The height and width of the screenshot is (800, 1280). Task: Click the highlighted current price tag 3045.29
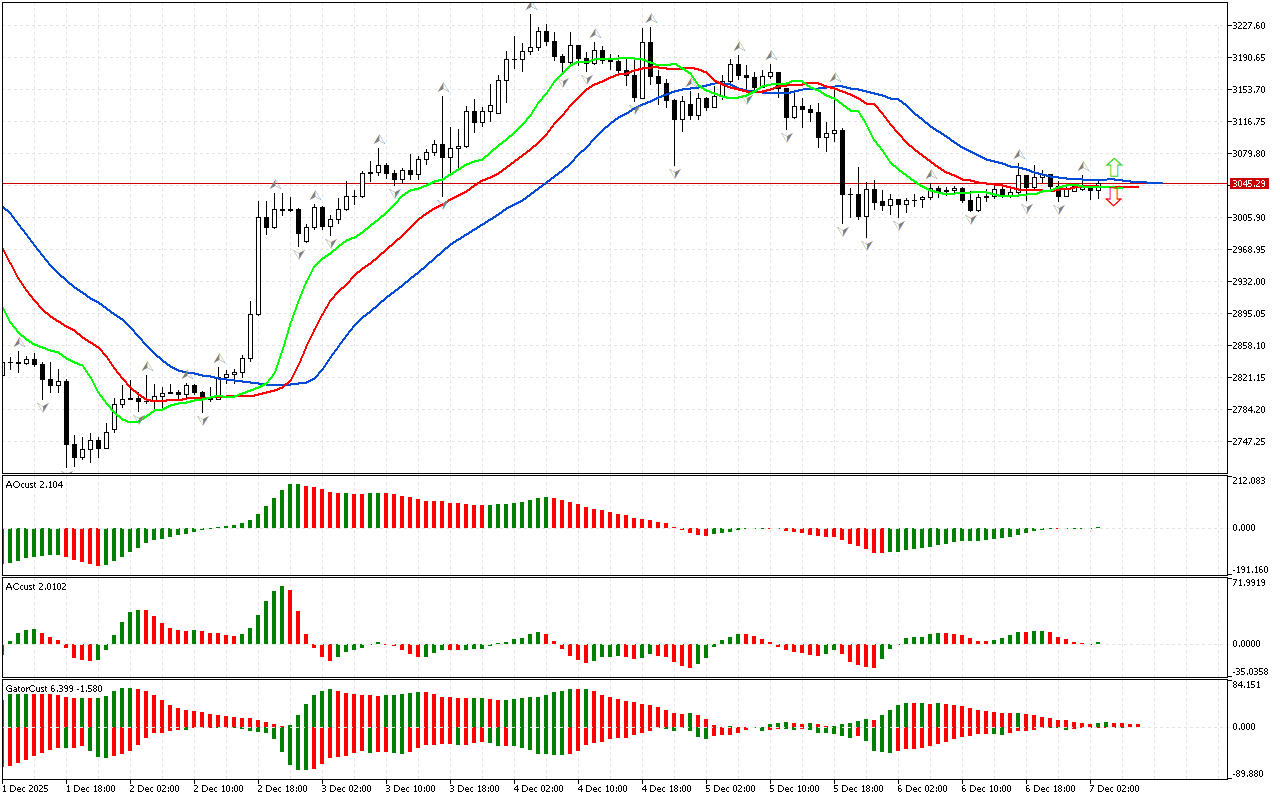tap(1249, 184)
